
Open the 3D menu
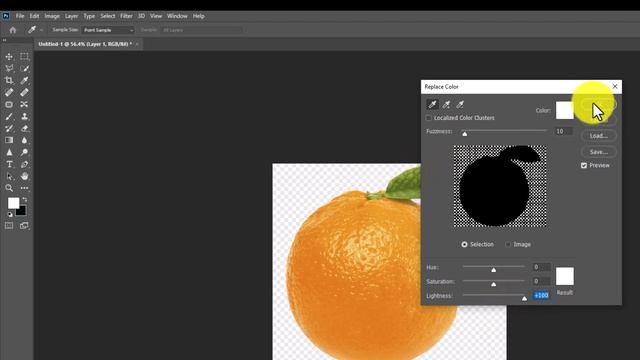click(141, 16)
